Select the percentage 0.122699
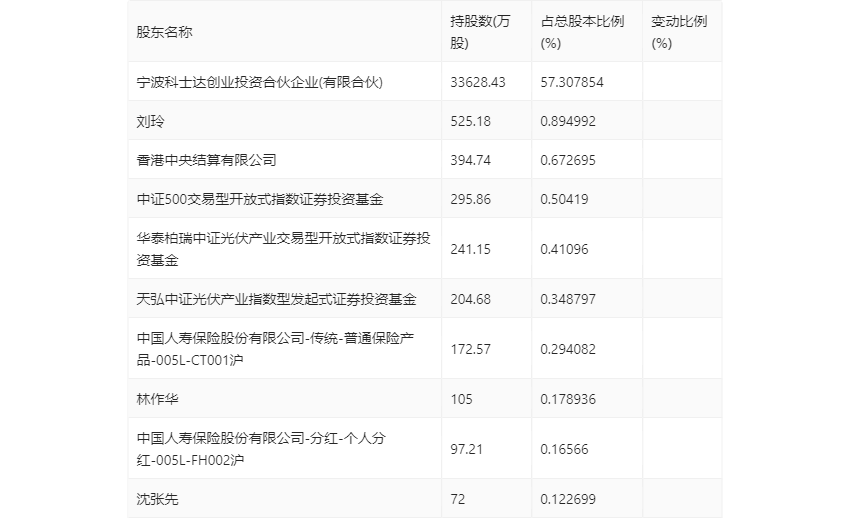850x518 pixels. [x=568, y=498]
